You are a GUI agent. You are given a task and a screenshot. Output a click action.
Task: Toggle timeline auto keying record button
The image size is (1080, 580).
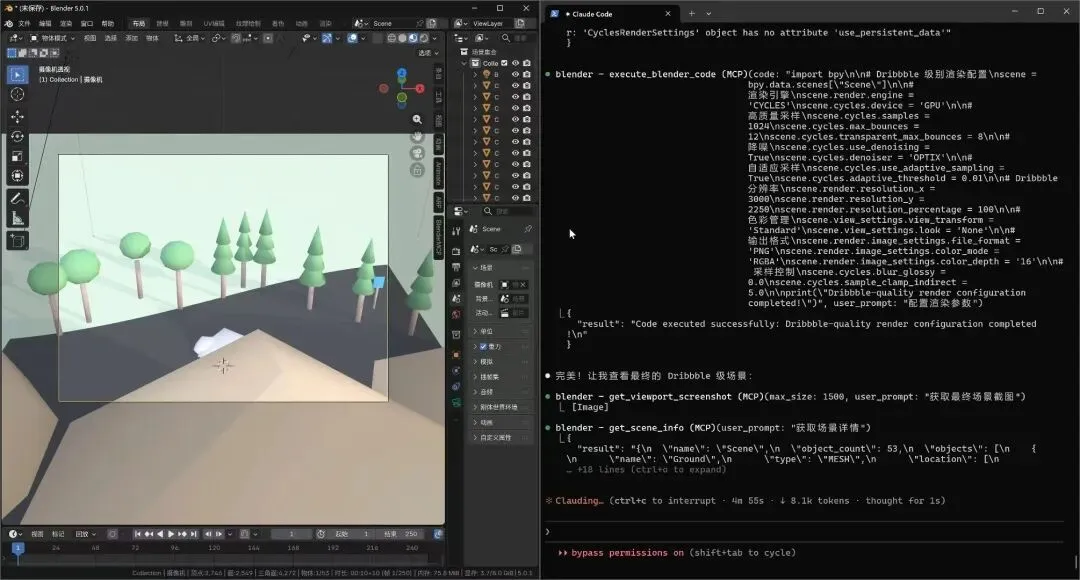pyautogui.click(x=113, y=534)
